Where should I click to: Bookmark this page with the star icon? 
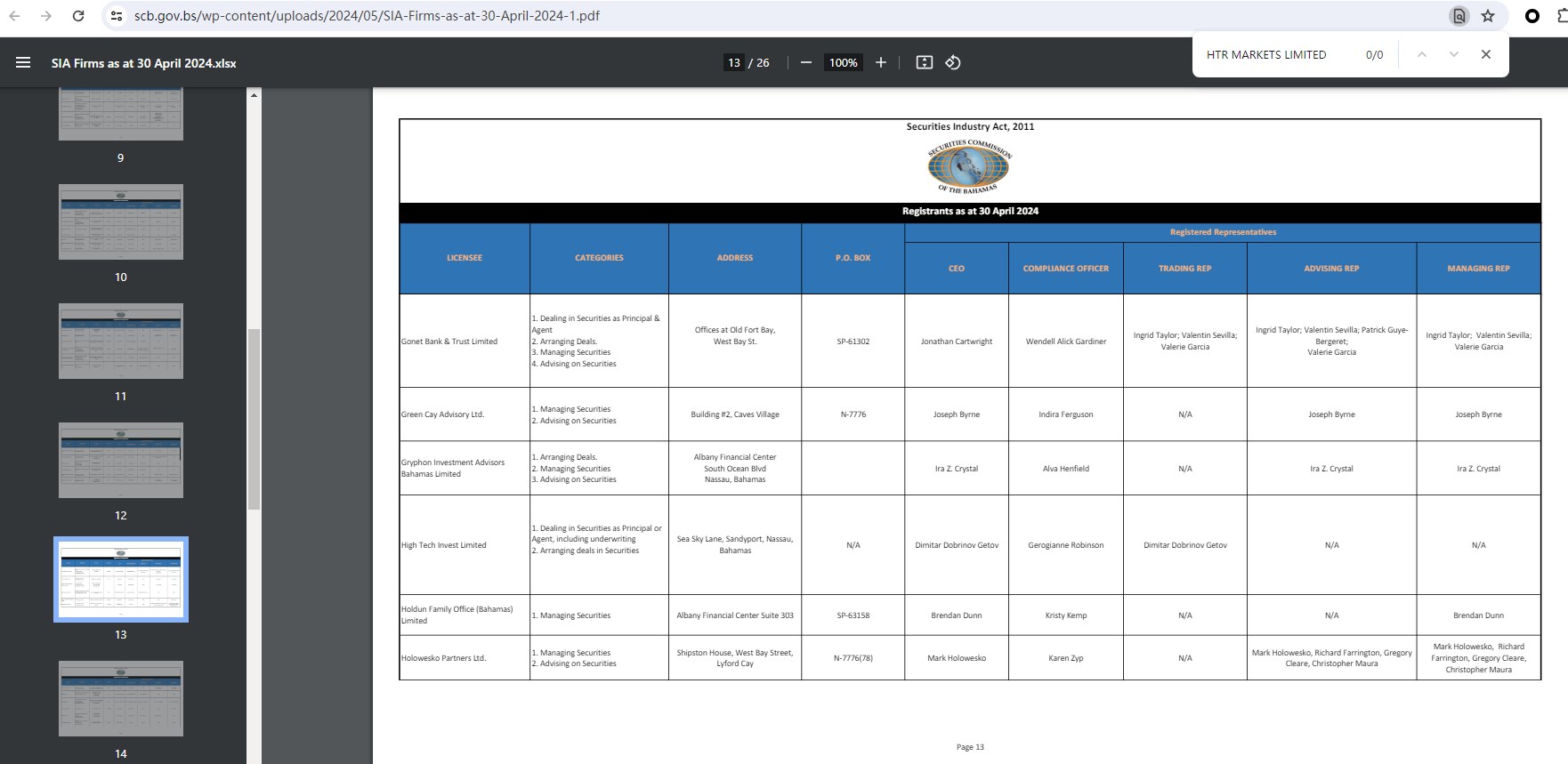pyautogui.click(x=1488, y=16)
